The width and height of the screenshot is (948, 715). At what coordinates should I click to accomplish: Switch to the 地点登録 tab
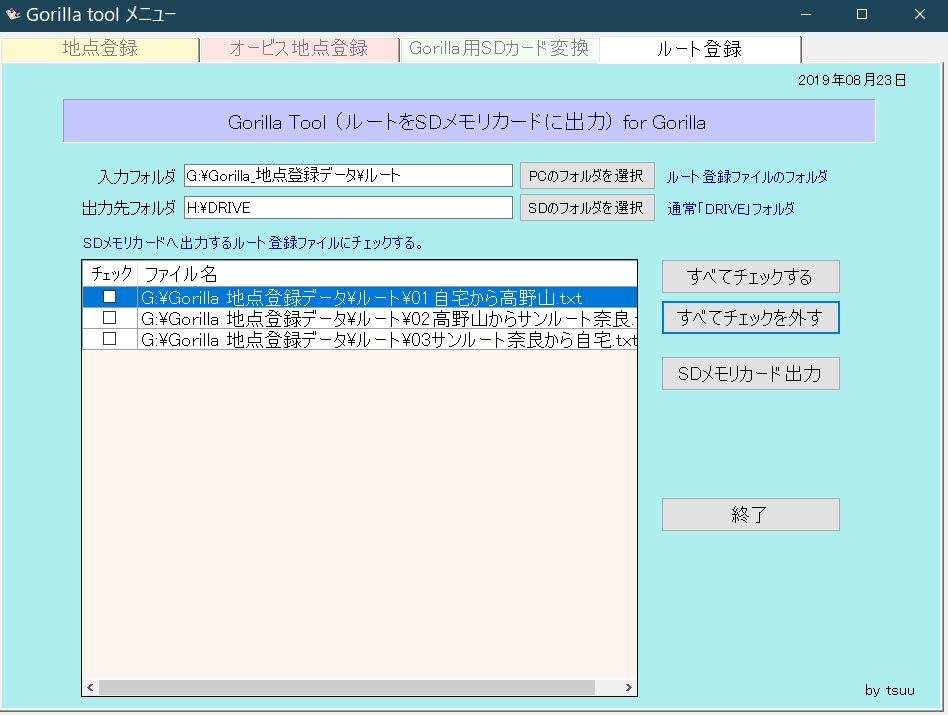(x=100, y=49)
